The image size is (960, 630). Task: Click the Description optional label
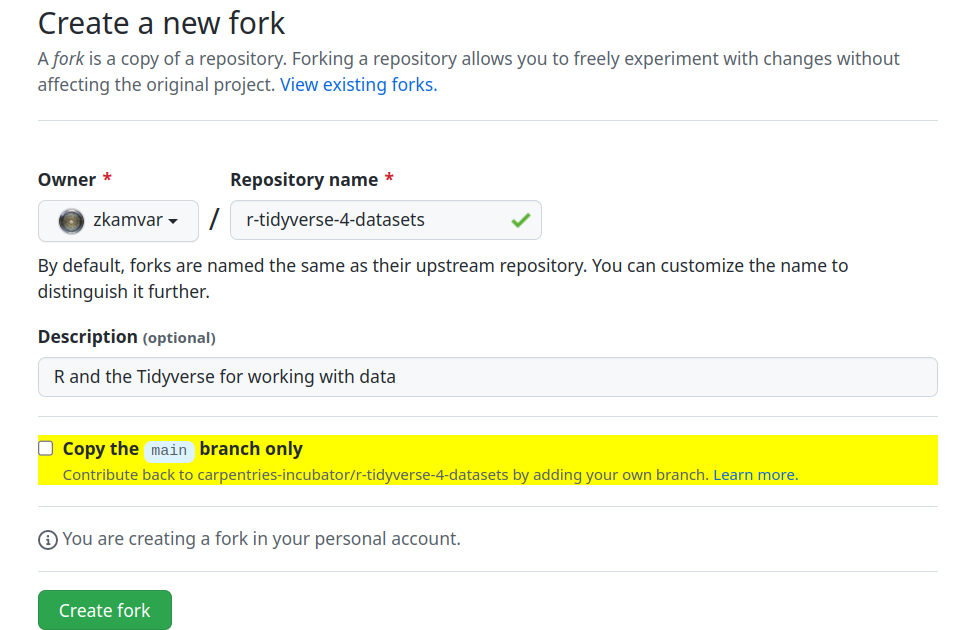tap(125, 337)
